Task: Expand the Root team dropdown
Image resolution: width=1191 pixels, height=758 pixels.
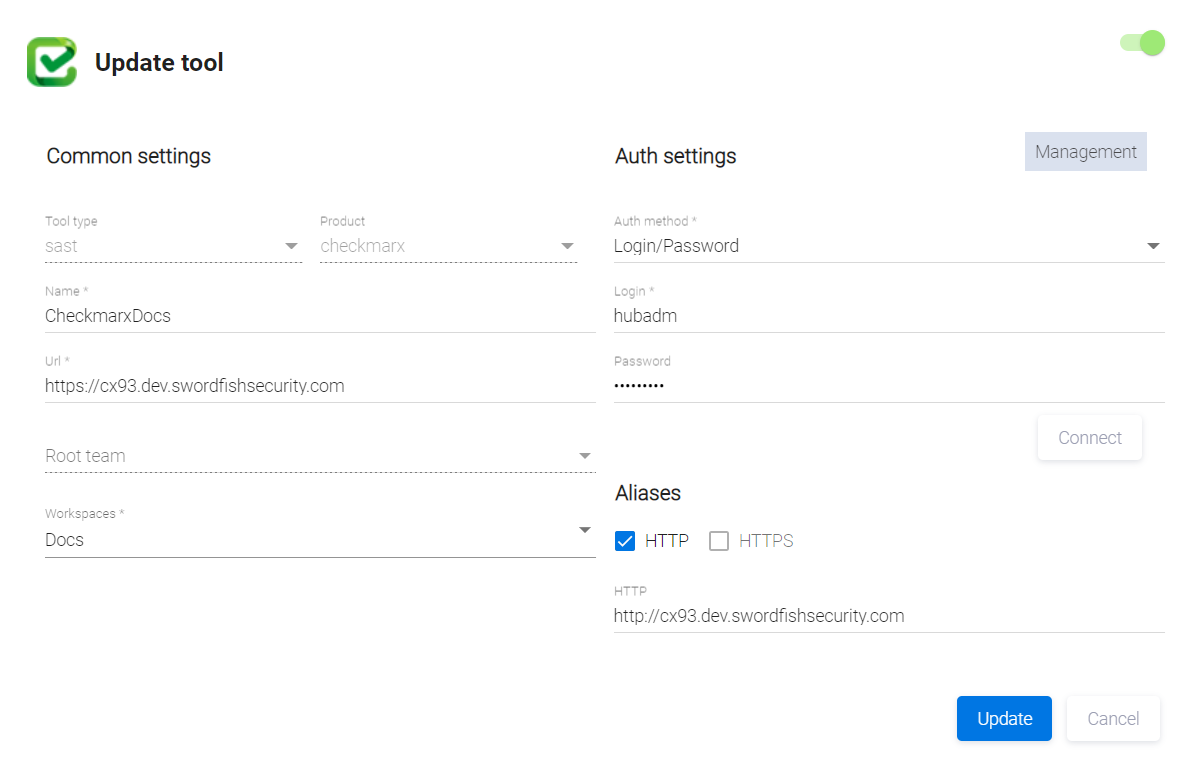Action: [x=318, y=456]
